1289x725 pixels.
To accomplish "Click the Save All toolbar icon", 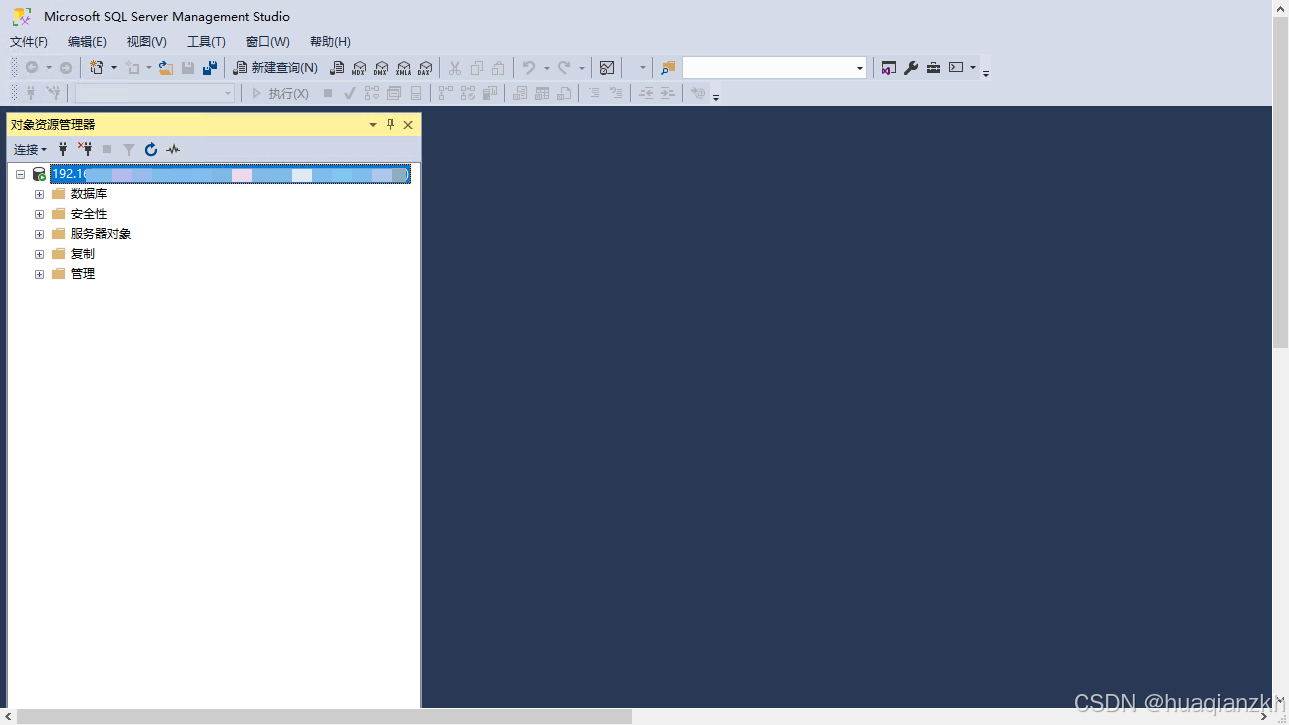I will click(x=210, y=68).
